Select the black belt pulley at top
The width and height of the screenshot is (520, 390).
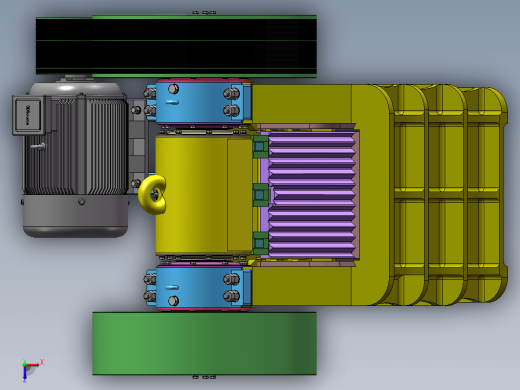tap(176, 46)
